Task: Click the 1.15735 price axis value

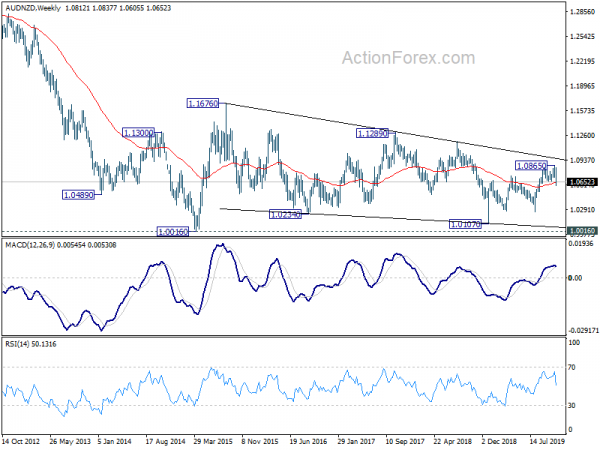Action: (x=582, y=111)
